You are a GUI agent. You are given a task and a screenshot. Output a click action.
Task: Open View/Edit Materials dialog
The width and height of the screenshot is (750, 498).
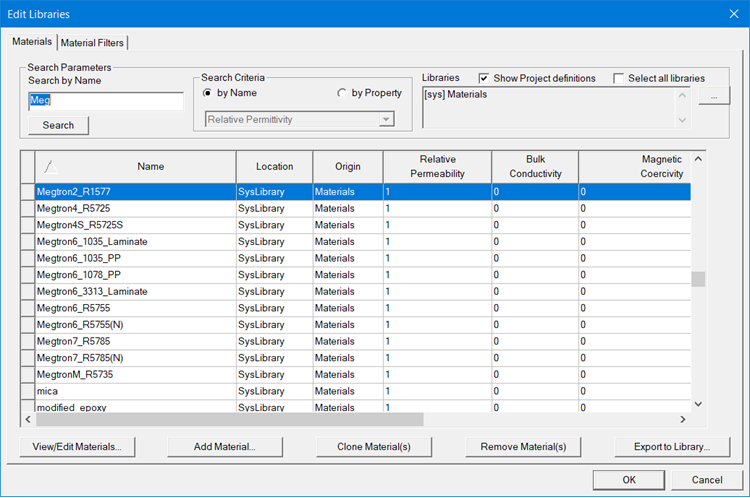(x=77, y=447)
